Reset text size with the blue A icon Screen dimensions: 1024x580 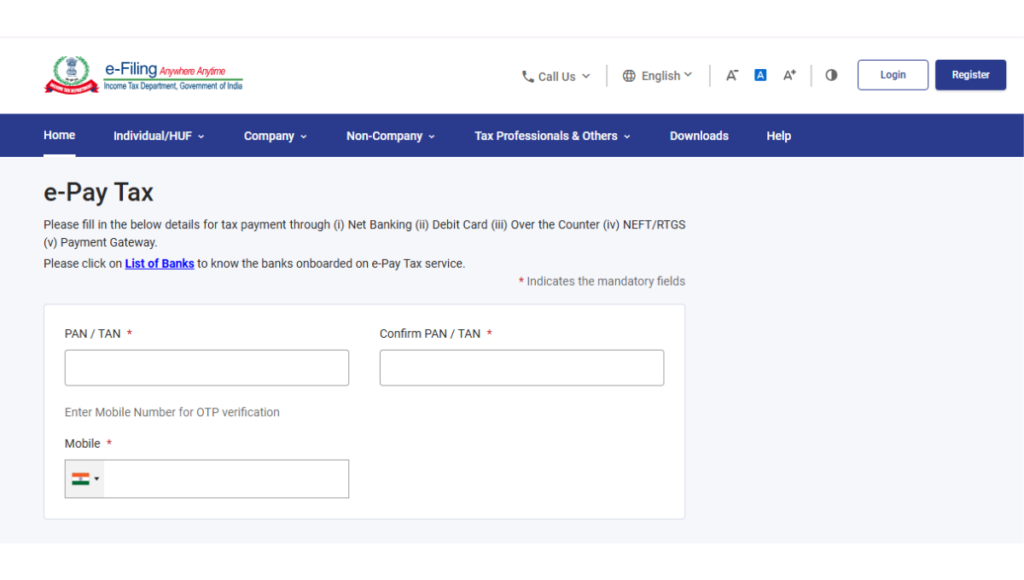click(760, 74)
